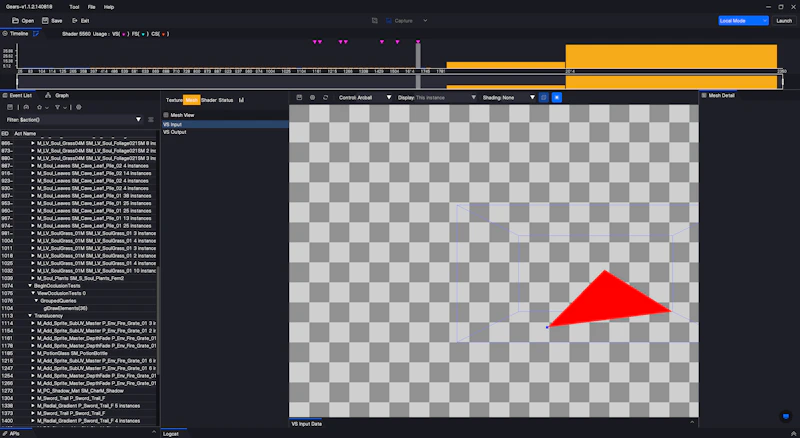The width and height of the screenshot is (800, 438).
Task: Click the tall orange timeline bar
Action: click(x=671, y=56)
